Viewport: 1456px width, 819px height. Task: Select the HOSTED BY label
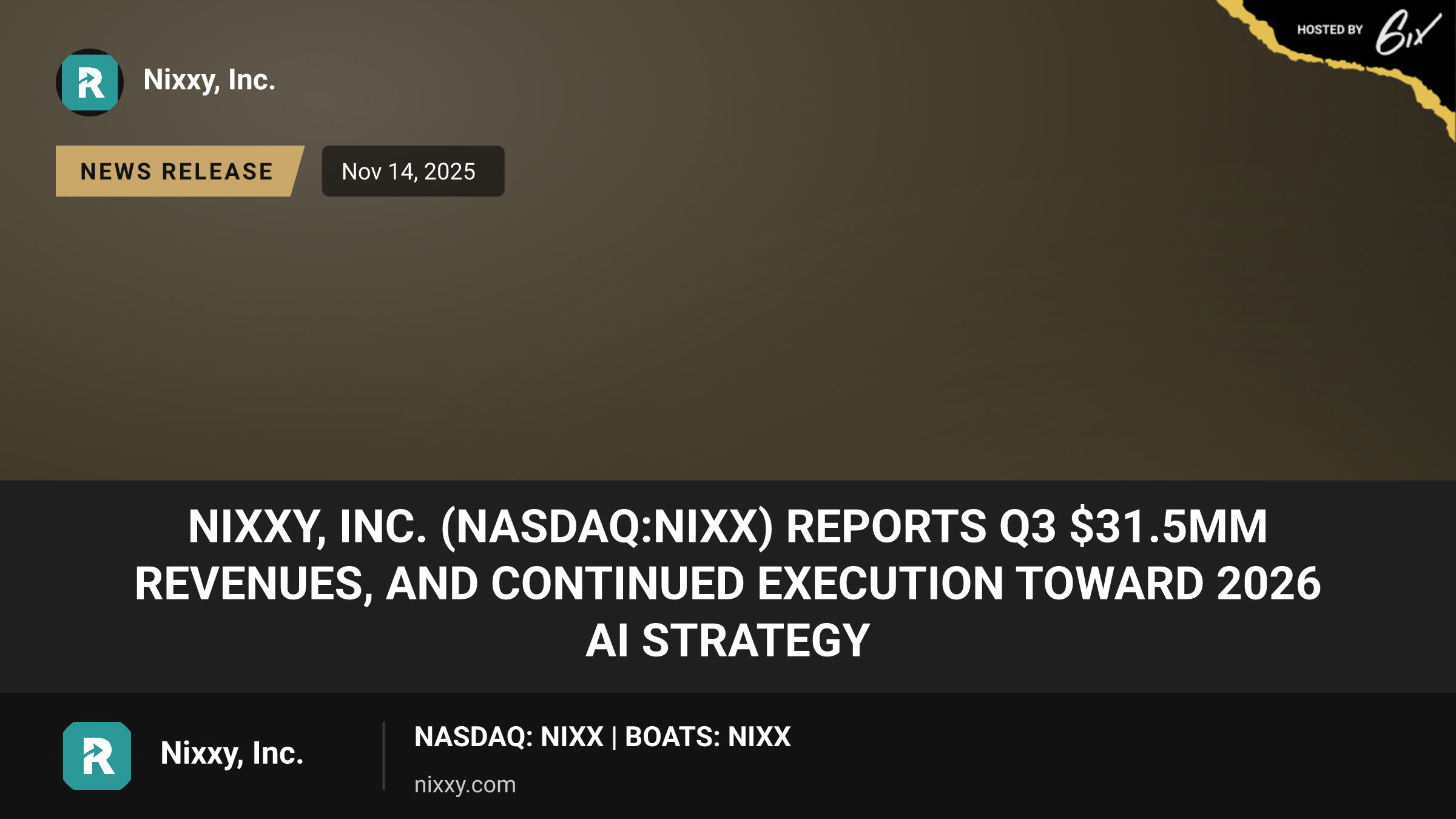coord(1330,30)
